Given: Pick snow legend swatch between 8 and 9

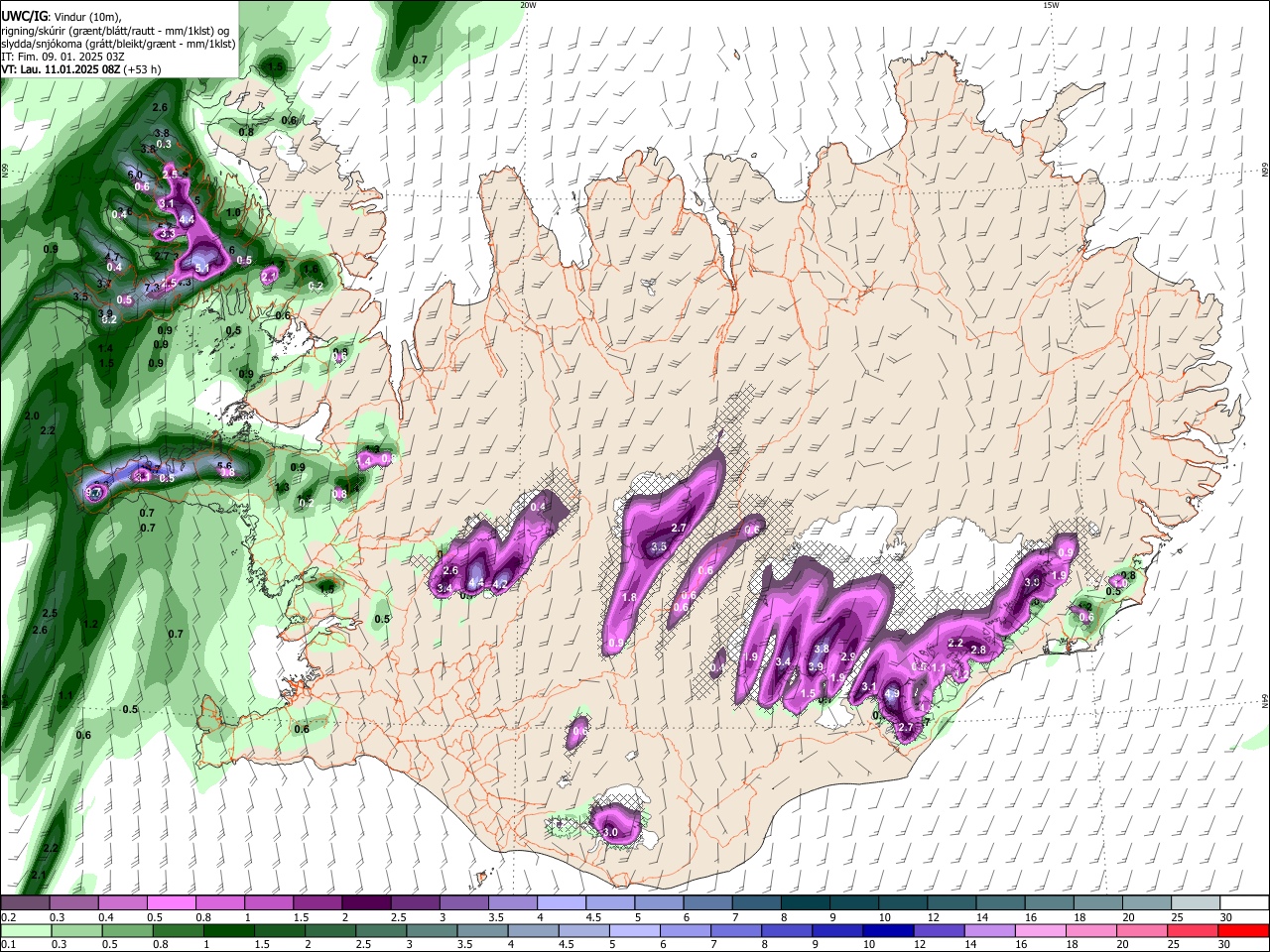Looking at the screenshot, I should point(806,903).
